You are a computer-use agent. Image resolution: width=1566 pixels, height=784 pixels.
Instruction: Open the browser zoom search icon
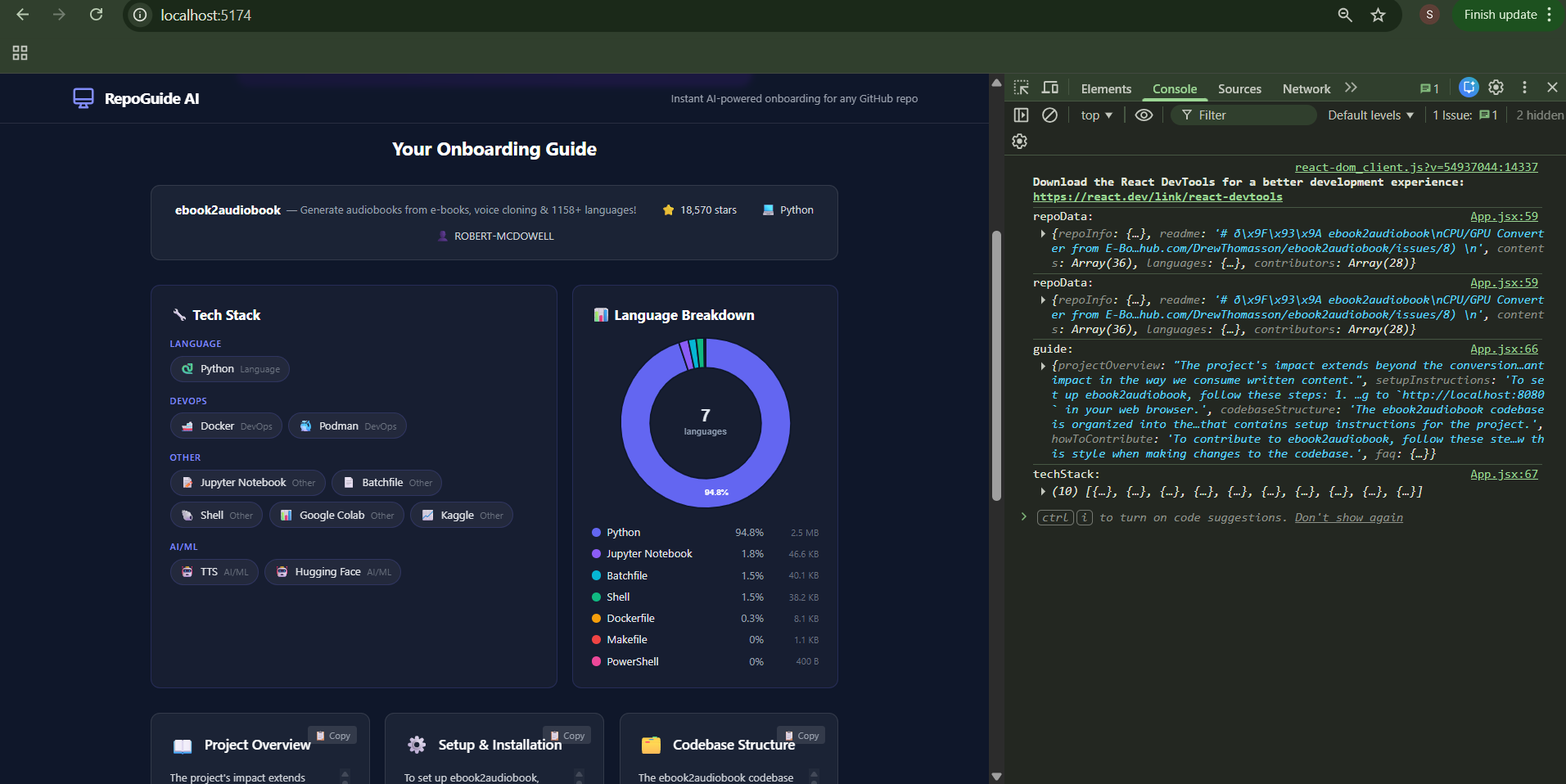click(1344, 15)
